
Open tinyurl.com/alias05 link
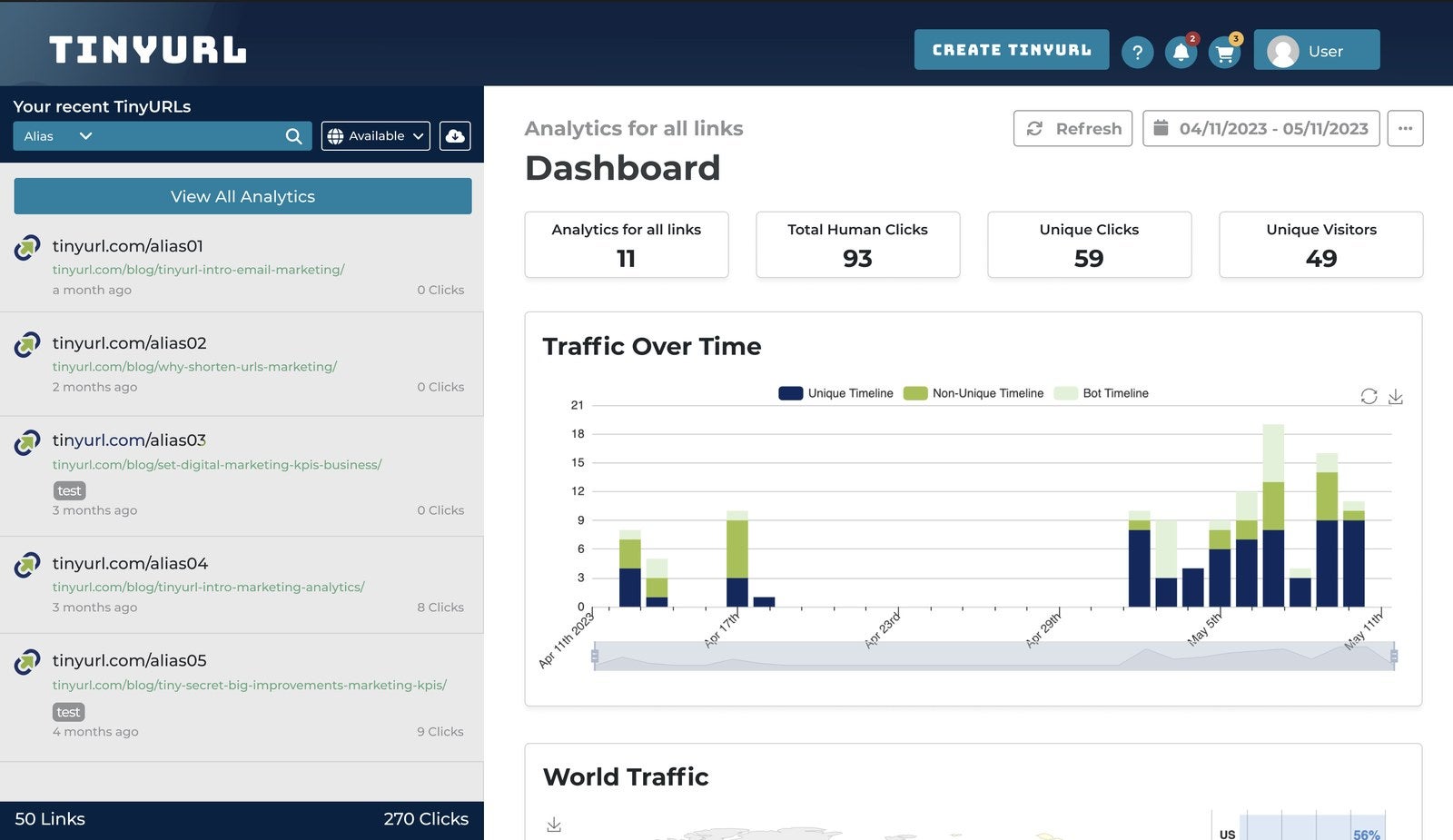[x=130, y=661]
